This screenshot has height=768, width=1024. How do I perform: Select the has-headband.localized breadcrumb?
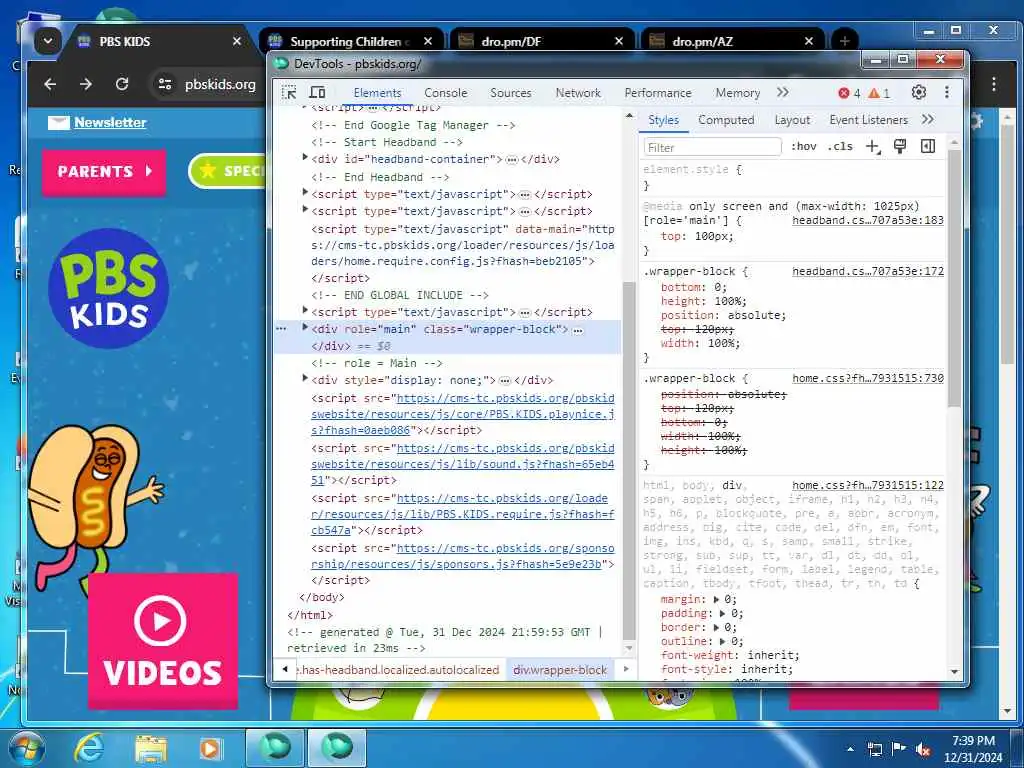pos(398,670)
